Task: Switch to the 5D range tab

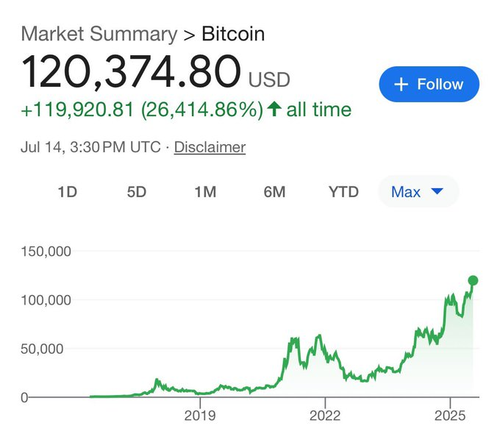Action: pos(136,192)
